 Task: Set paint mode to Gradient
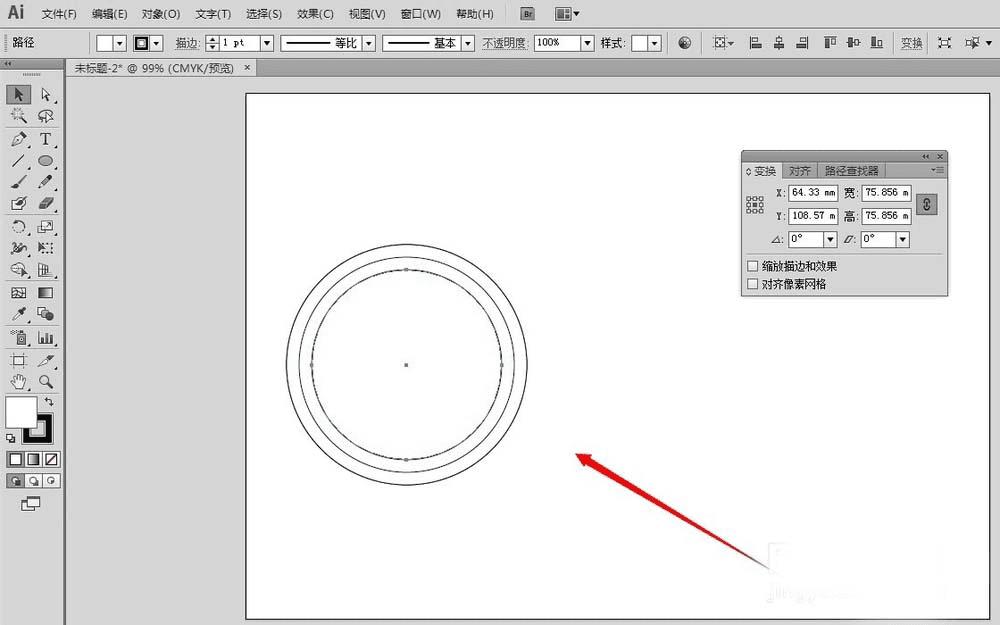click(x=34, y=459)
